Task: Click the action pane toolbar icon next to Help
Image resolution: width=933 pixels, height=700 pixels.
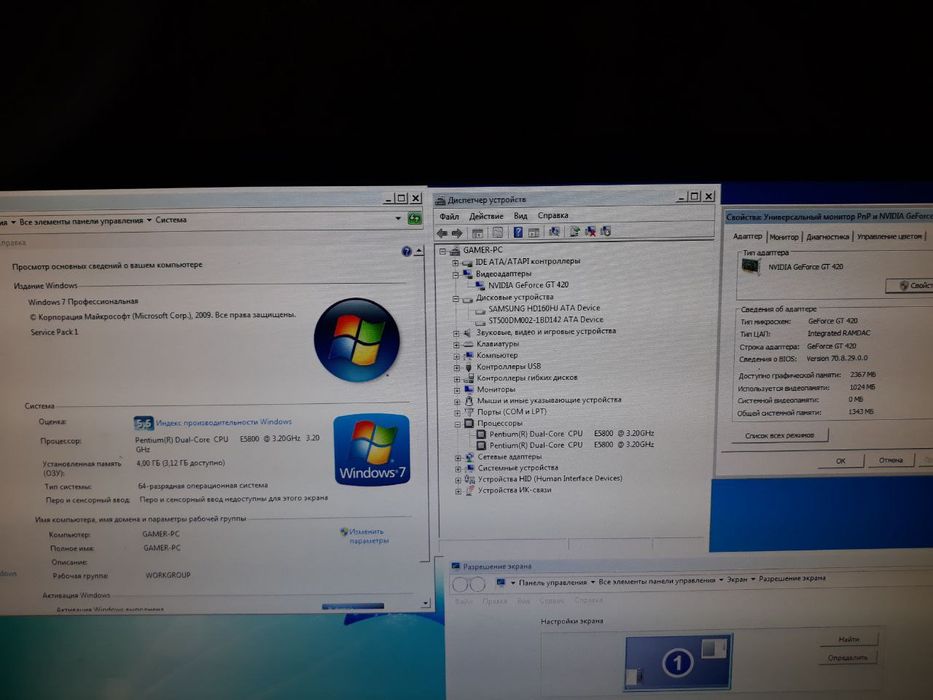Action: [x=534, y=232]
